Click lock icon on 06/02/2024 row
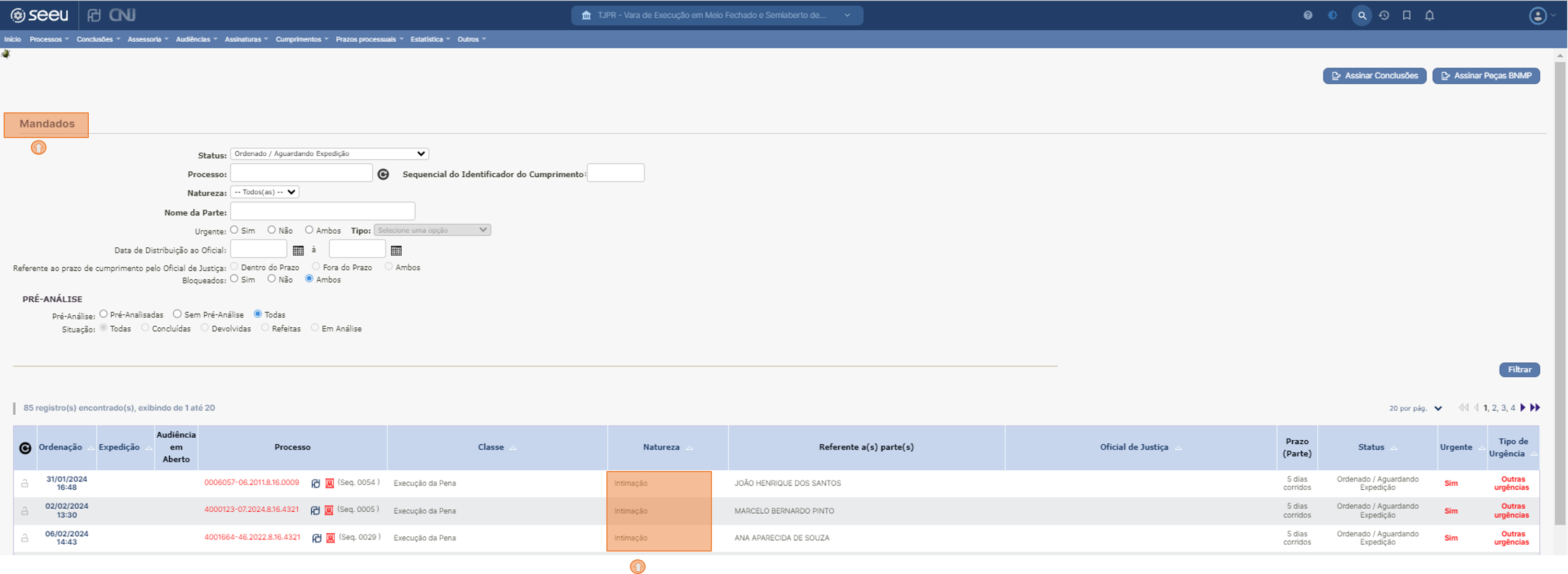Image resolution: width=1568 pixels, height=574 pixels. pos(25,538)
